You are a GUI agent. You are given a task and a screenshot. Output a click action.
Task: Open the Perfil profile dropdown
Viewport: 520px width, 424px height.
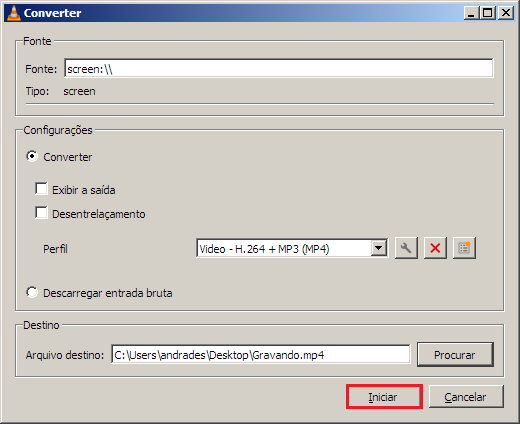pyautogui.click(x=292, y=248)
